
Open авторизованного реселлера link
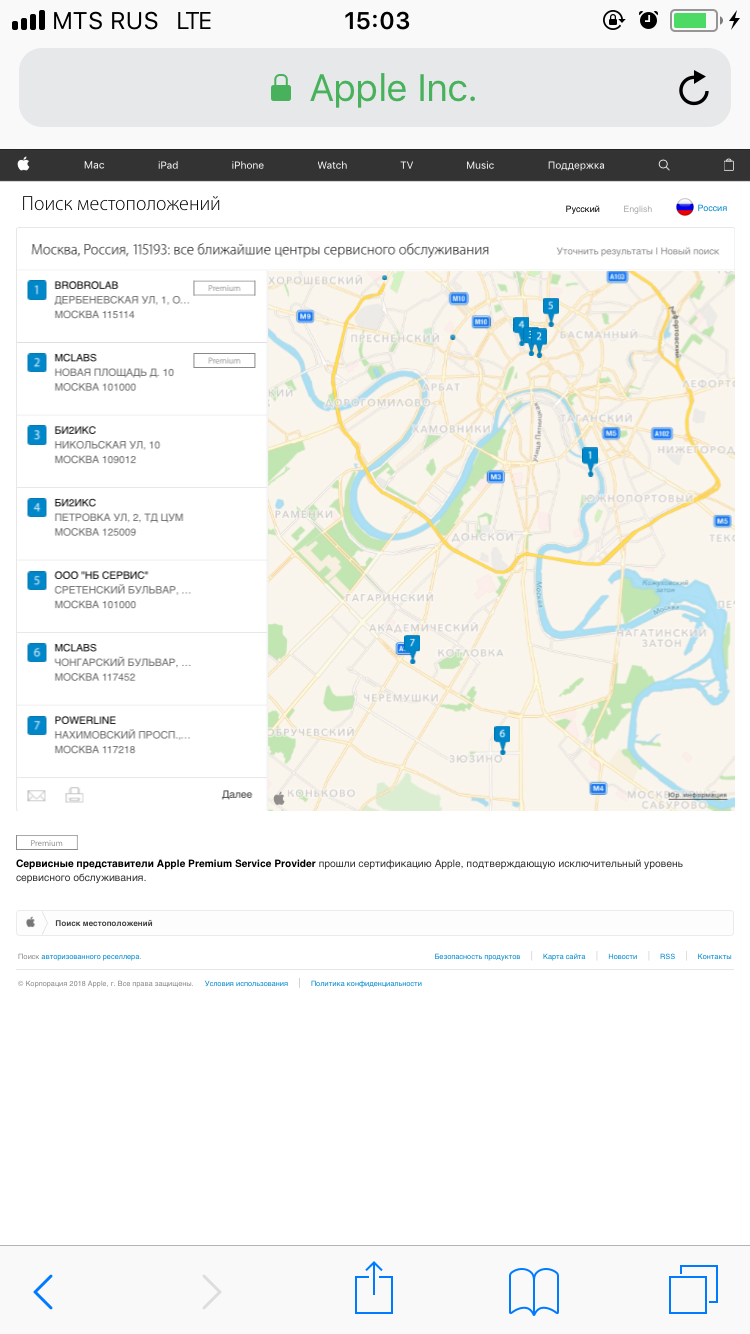coord(91,956)
